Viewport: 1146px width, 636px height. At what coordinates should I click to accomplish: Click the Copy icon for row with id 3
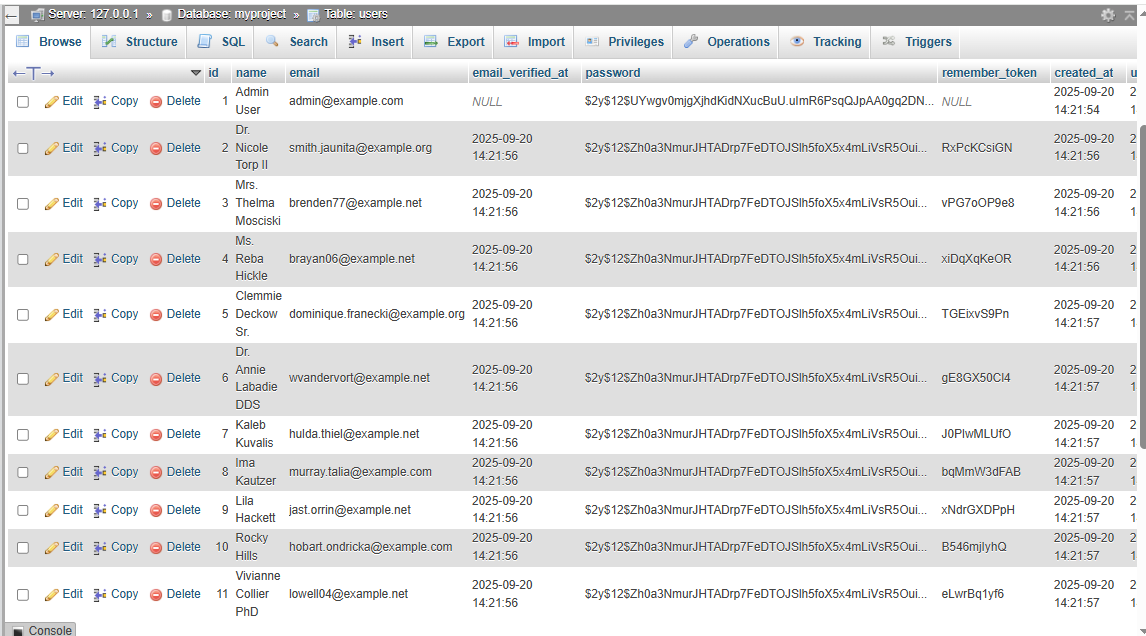point(101,203)
